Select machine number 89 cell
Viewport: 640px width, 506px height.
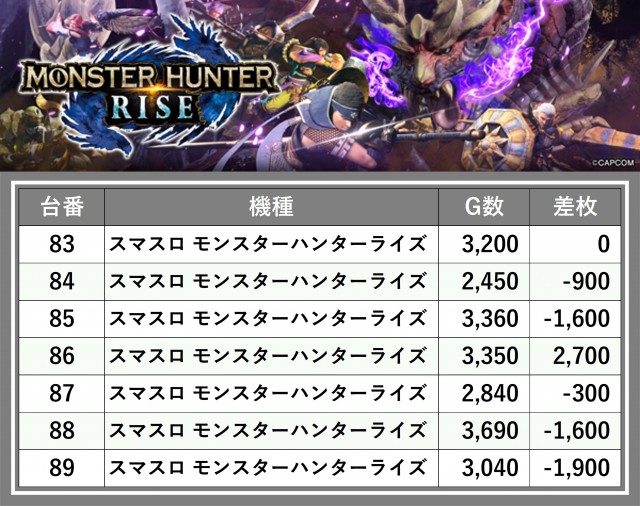[x=62, y=468]
